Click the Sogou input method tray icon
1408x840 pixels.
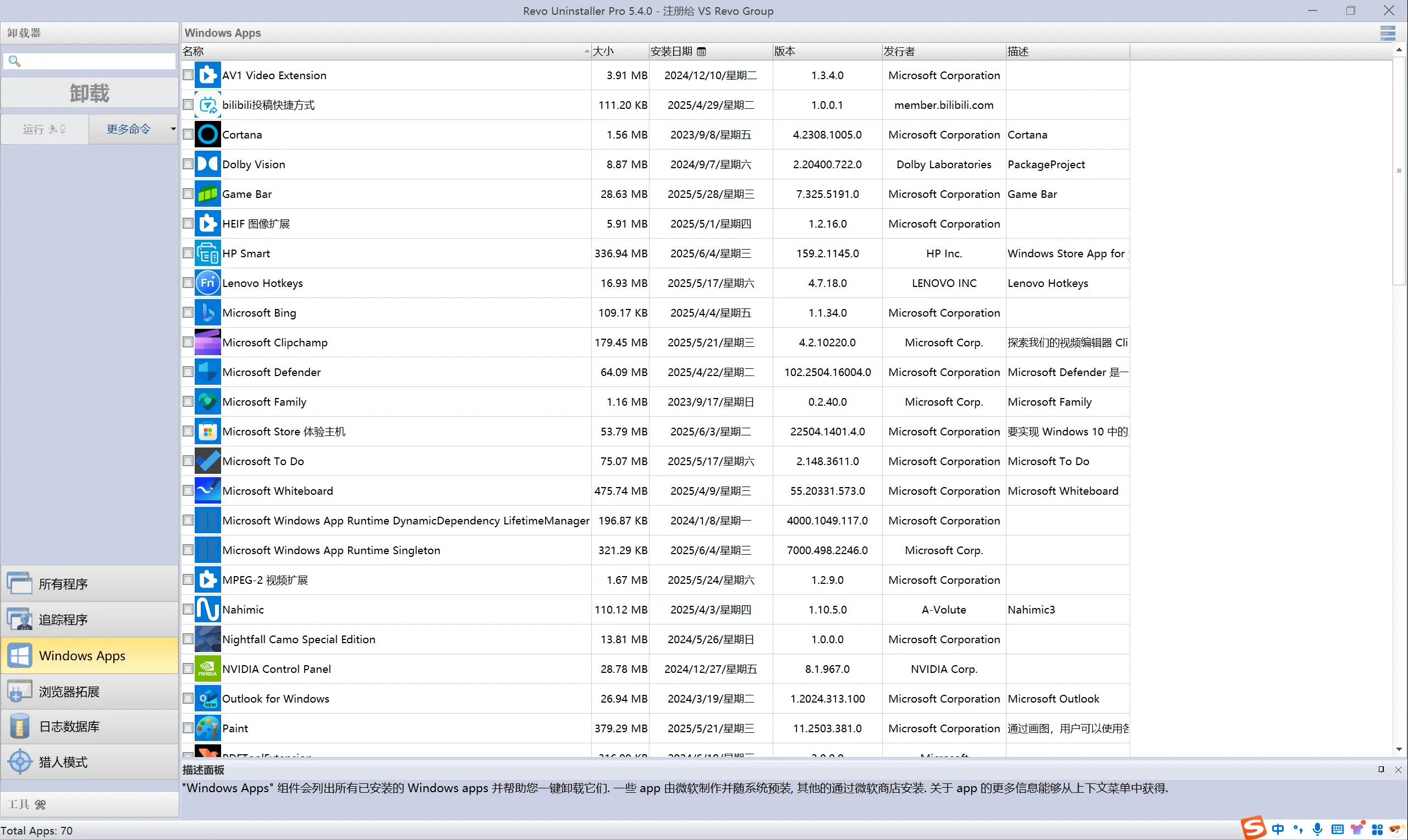(1253, 828)
